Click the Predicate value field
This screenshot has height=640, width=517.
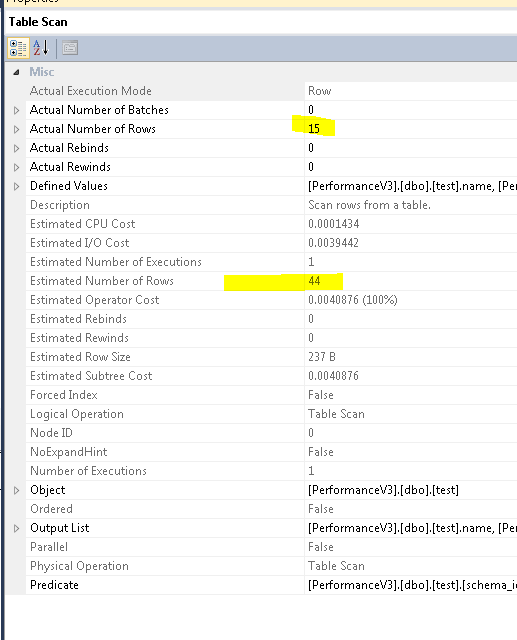(411, 585)
